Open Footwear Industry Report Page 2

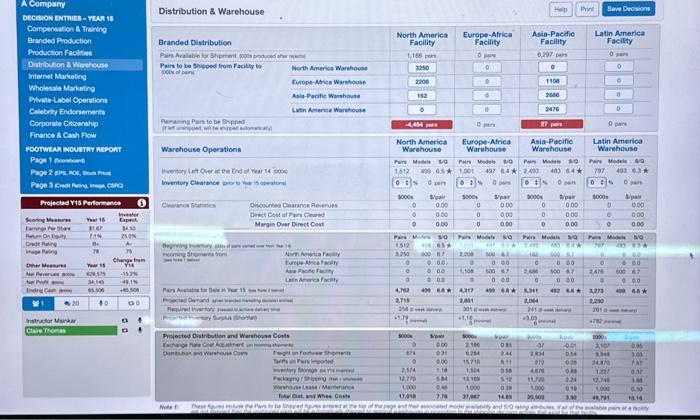pyautogui.click(x=71, y=173)
